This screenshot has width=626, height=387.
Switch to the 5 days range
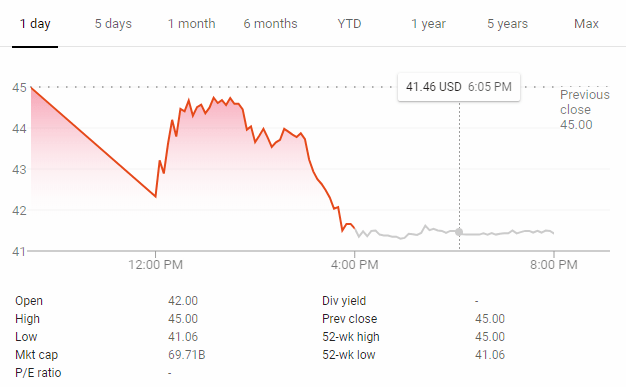tap(113, 24)
